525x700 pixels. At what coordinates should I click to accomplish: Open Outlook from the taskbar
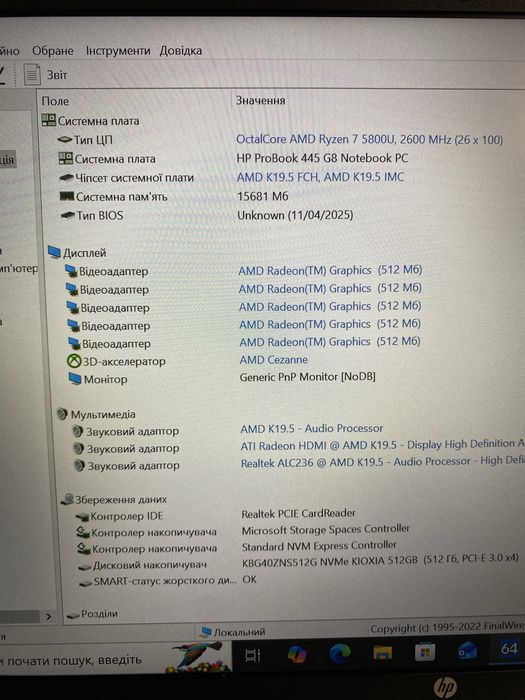(467, 651)
